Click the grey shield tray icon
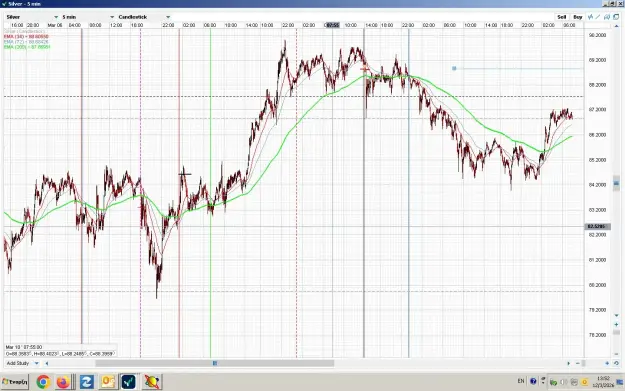Viewport: 625px width, 391px height. [x=574, y=382]
